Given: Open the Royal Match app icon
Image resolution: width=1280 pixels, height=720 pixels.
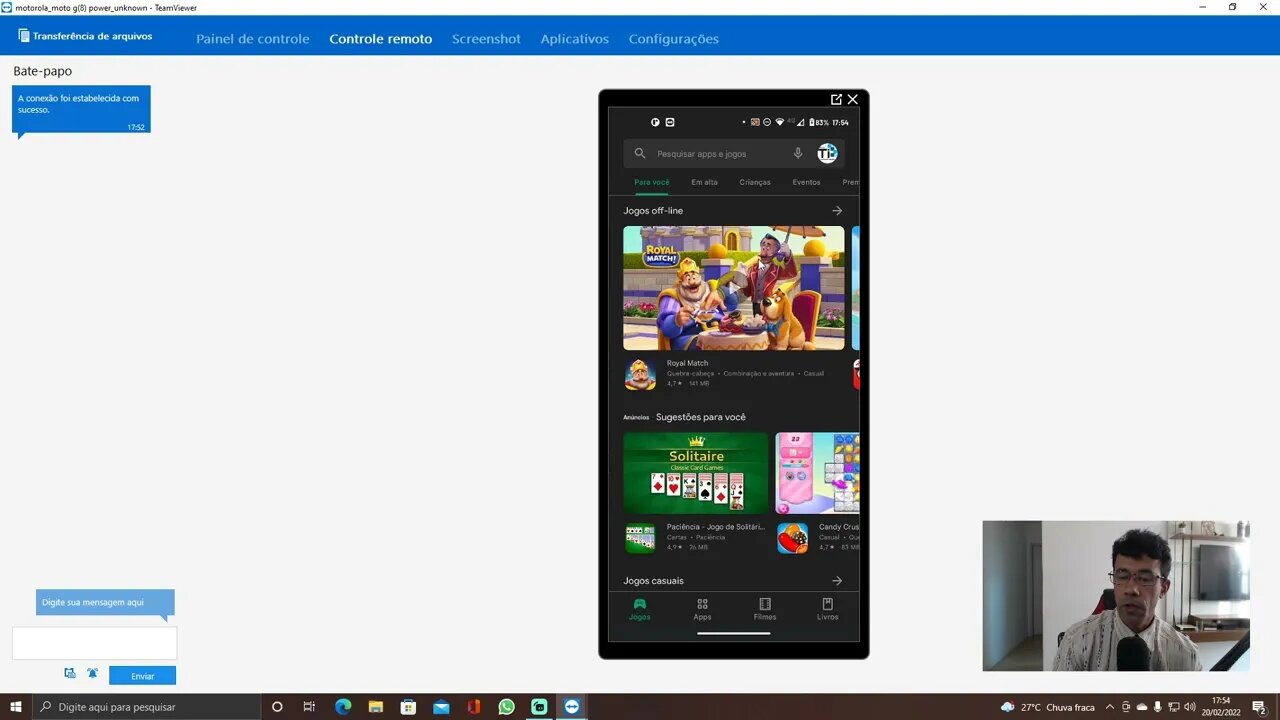Looking at the screenshot, I should click(x=640, y=374).
